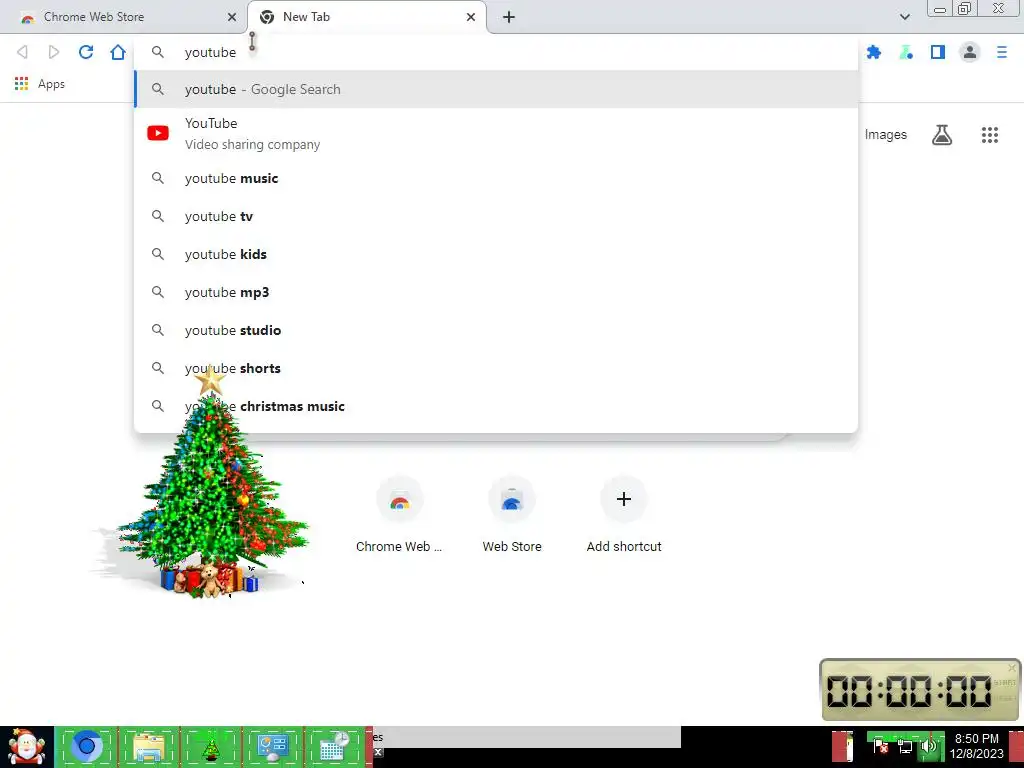Switch to the Chrome Web Store tab
This screenshot has height=768, width=1024.
click(x=124, y=17)
